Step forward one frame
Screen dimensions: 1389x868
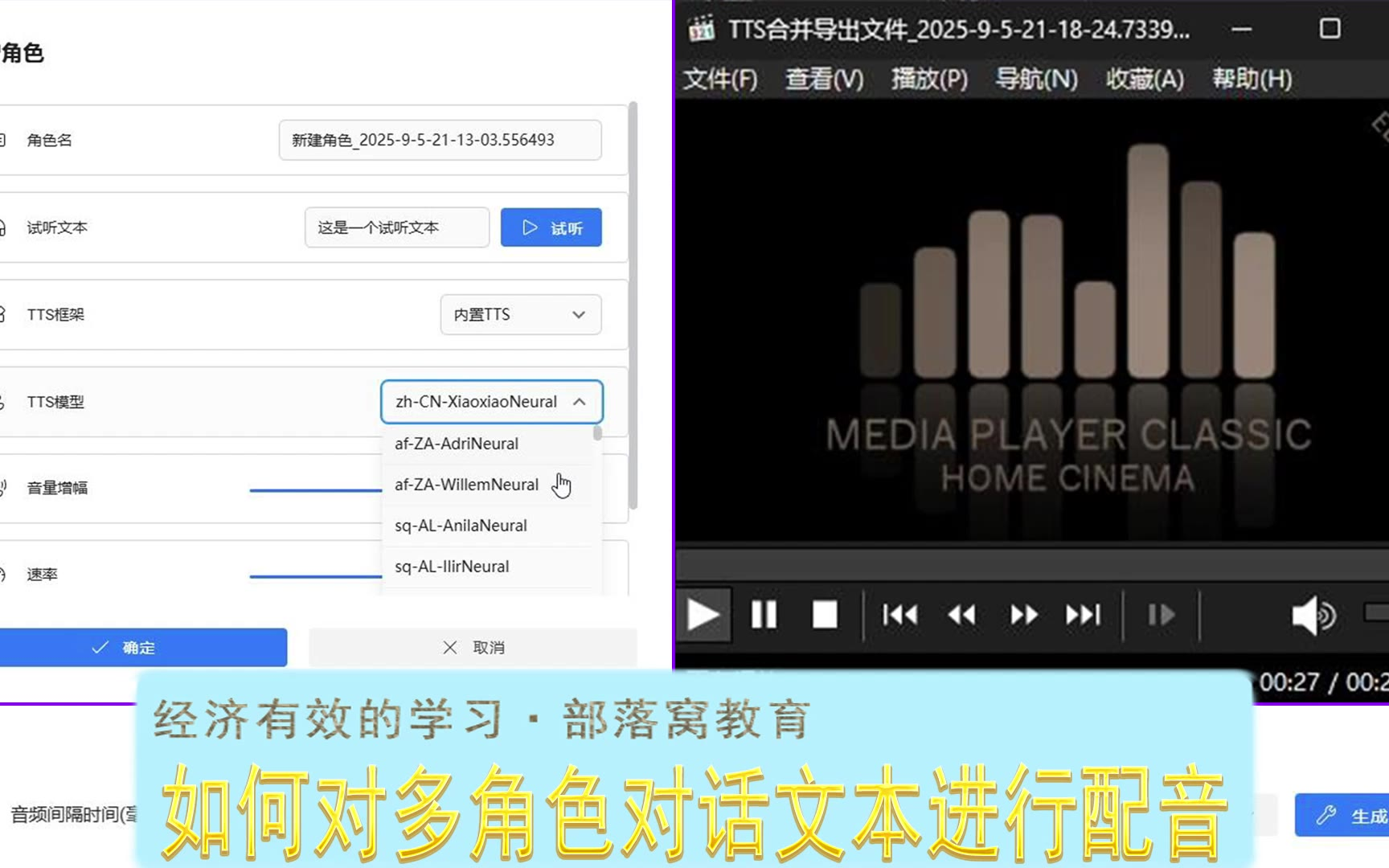pyautogui.click(x=1161, y=616)
